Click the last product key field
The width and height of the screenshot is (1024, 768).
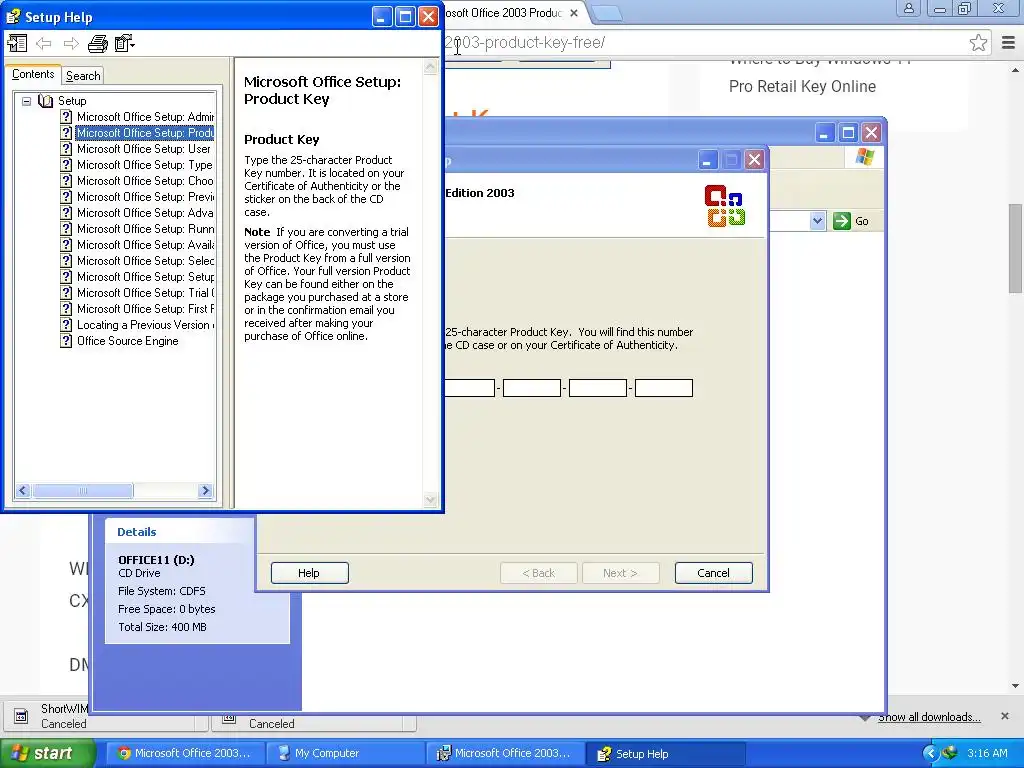coord(664,388)
